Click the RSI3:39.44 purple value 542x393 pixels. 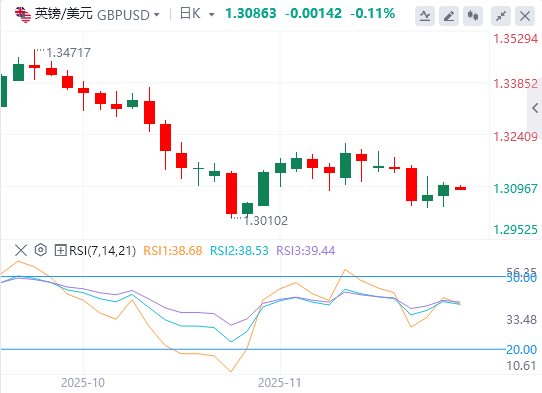coord(306,251)
